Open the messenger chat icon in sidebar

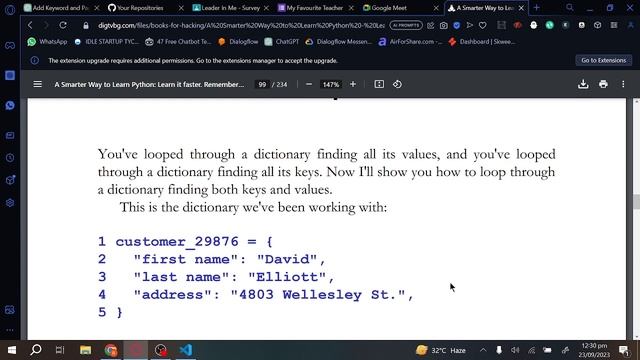10,106
